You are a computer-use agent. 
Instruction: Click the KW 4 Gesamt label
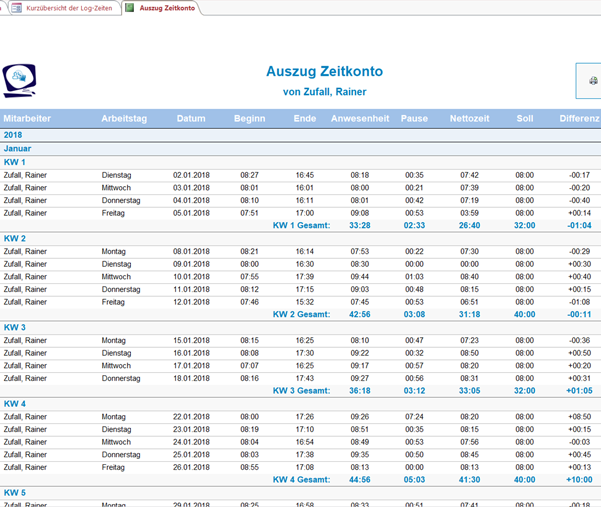click(301, 479)
